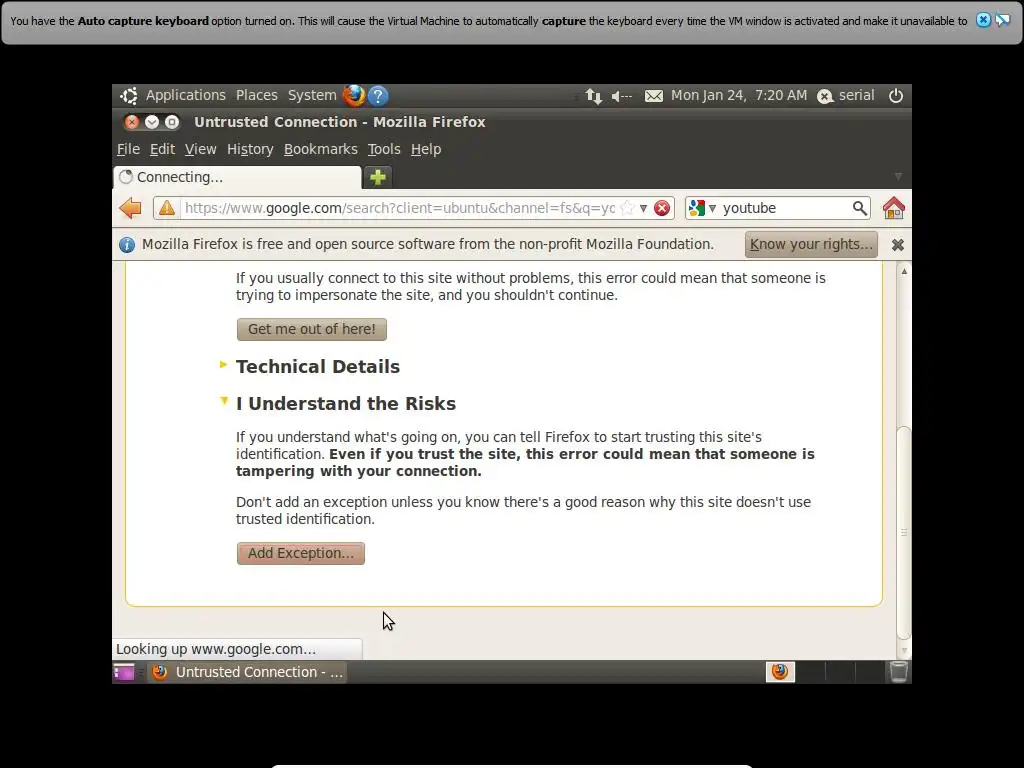Open the Edit menu
The image size is (1024, 768).
[162, 149]
